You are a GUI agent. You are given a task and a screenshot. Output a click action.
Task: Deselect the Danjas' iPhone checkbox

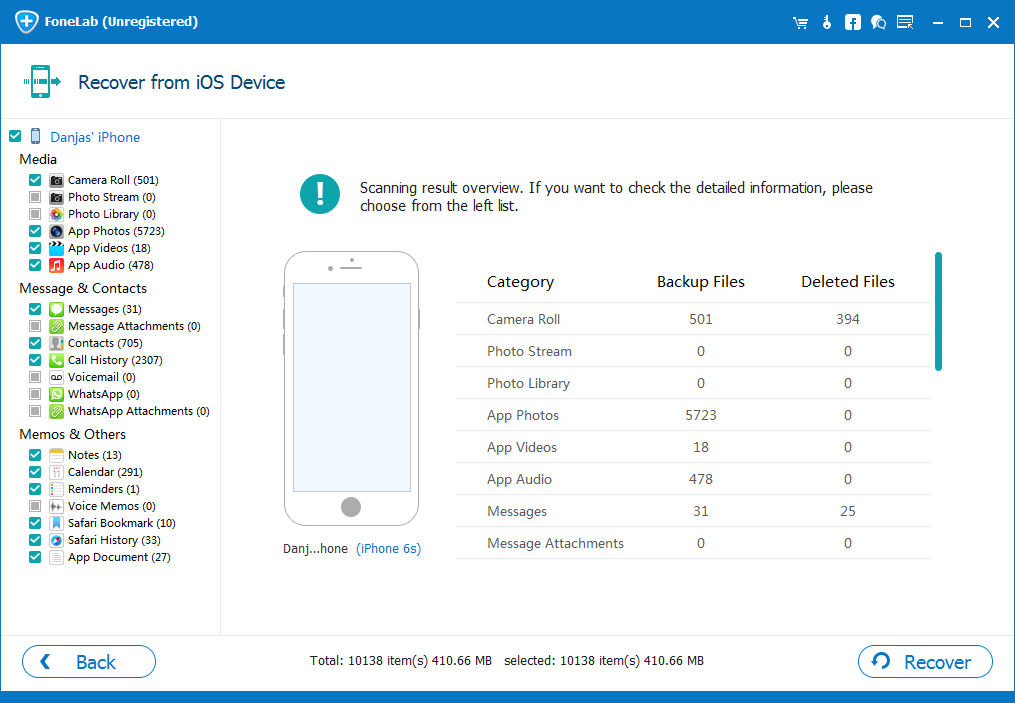click(x=15, y=137)
